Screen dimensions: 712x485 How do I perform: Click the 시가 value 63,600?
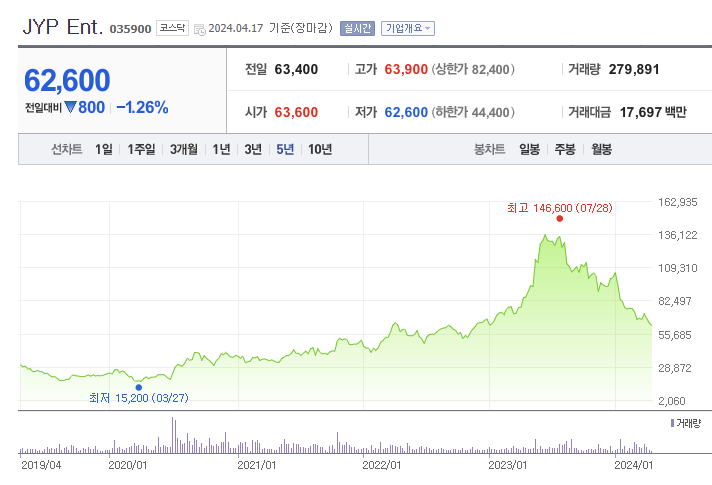point(296,112)
